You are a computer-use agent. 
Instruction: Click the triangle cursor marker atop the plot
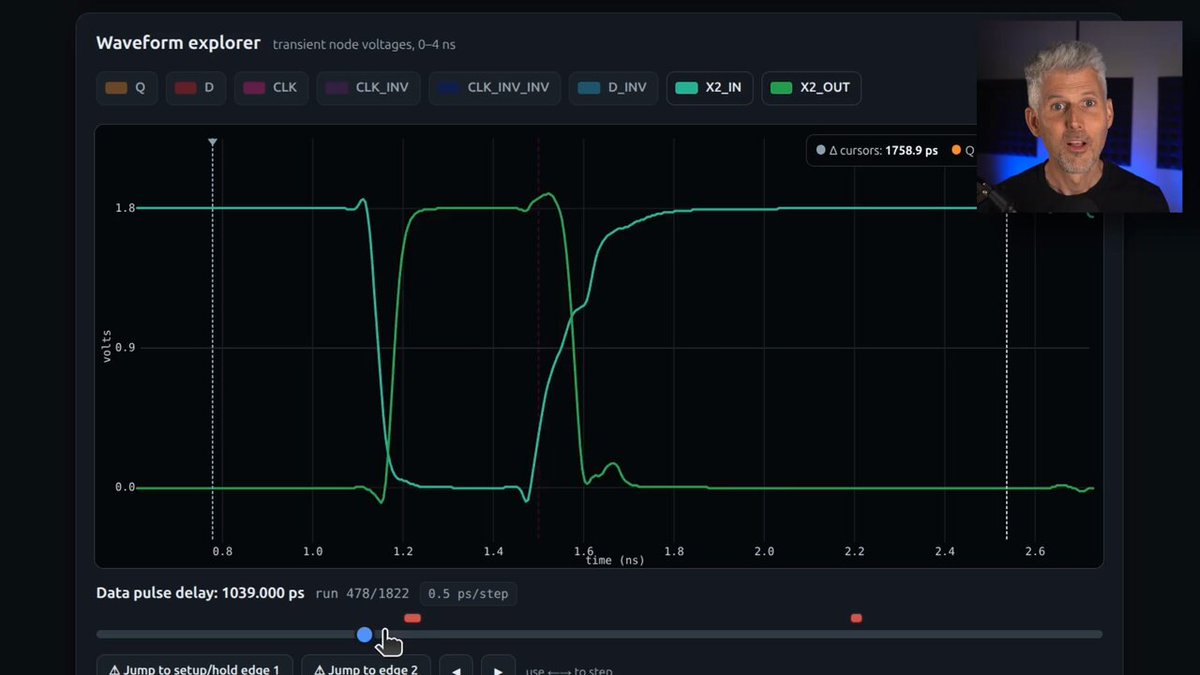point(212,142)
